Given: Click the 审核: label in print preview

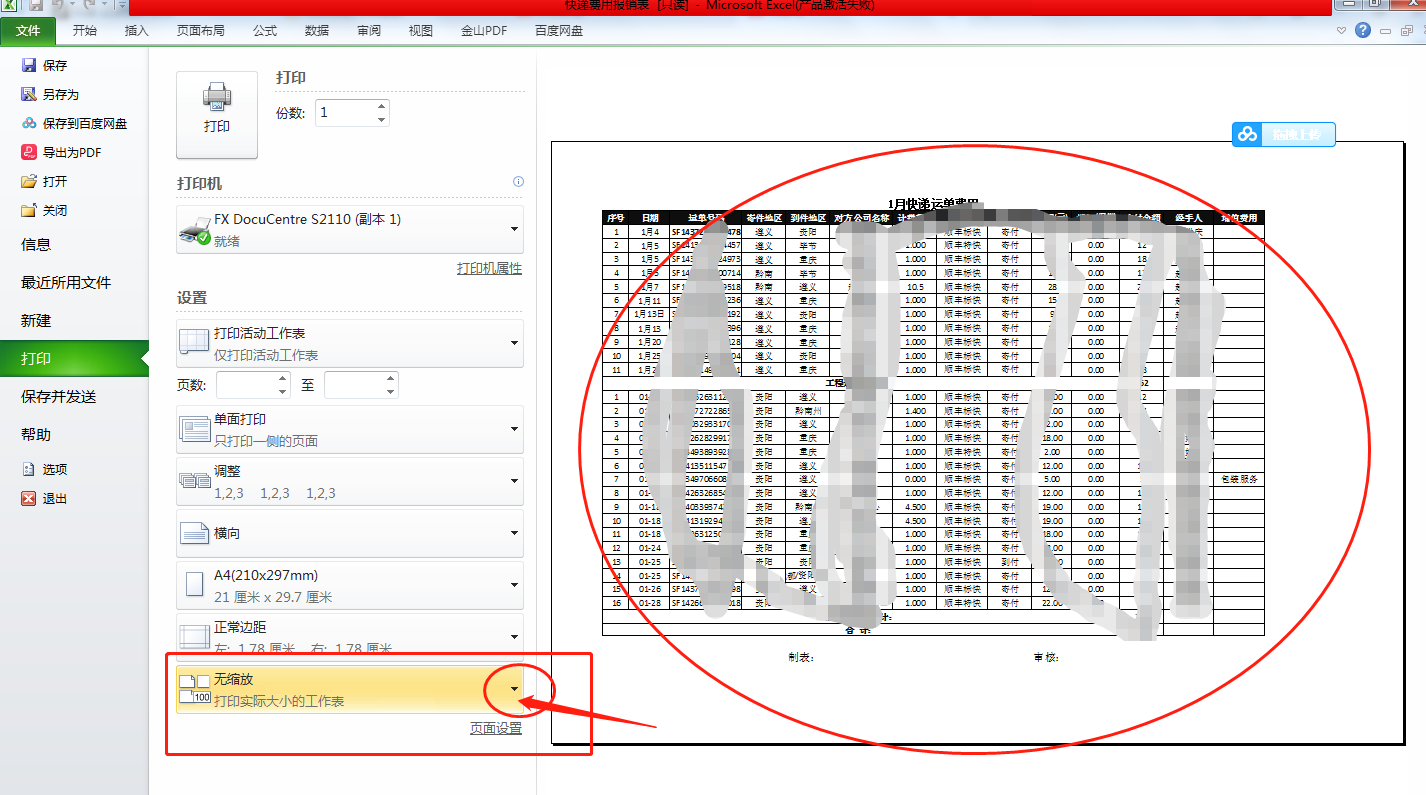Looking at the screenshot, I should click(1046, 658).
